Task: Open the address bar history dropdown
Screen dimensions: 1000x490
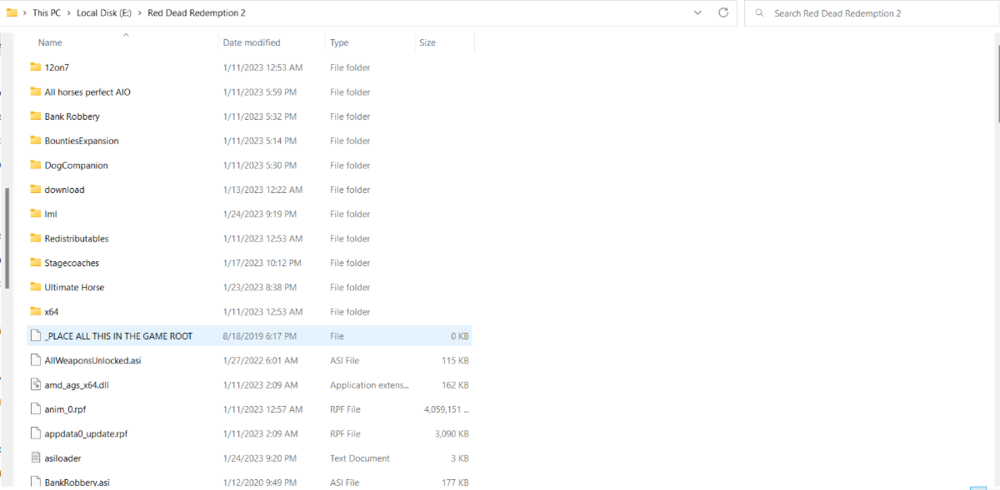Action: pyautogui.click(x=697, y=13)
